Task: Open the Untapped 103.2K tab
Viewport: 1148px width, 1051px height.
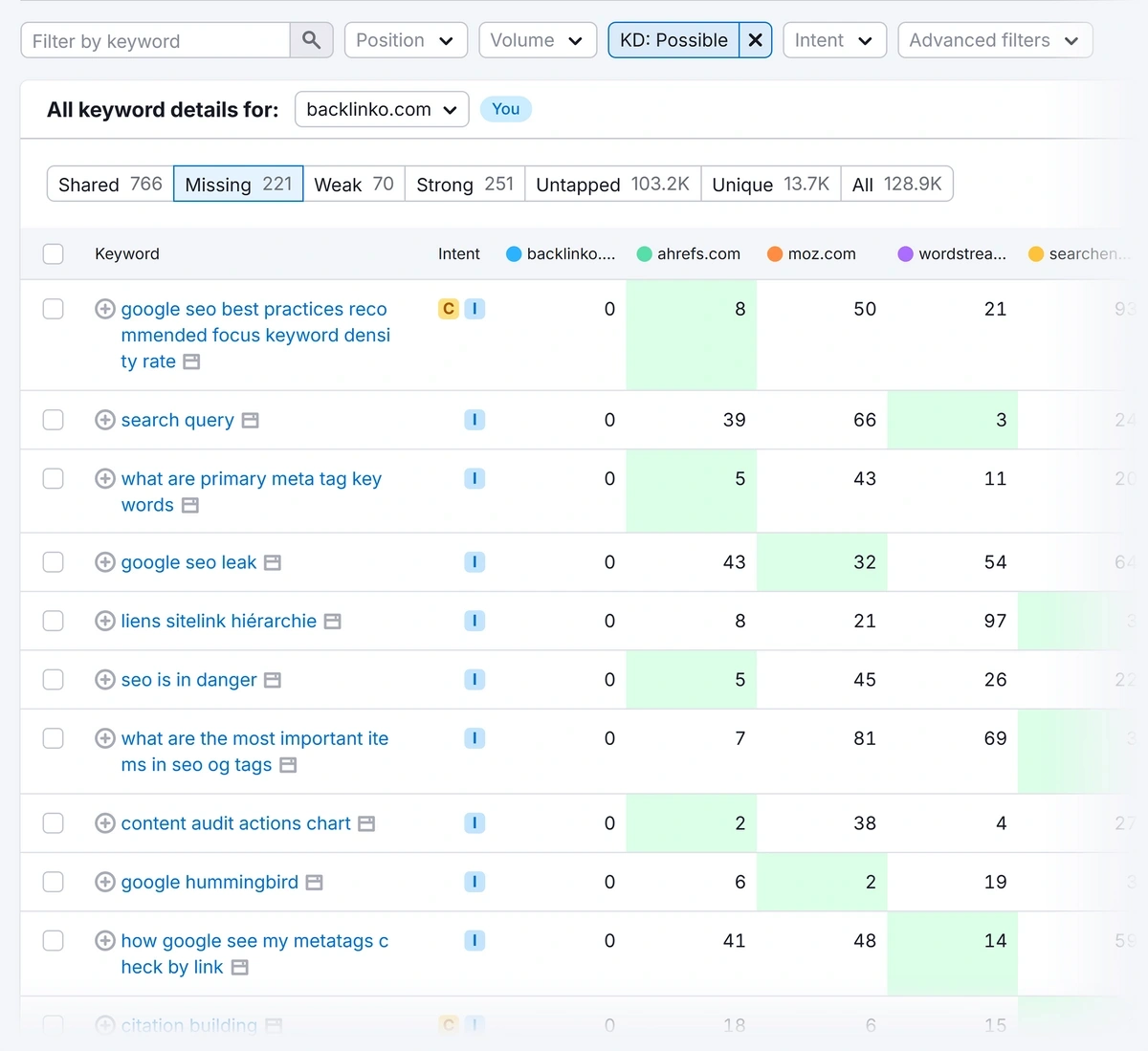Action: 612,184
